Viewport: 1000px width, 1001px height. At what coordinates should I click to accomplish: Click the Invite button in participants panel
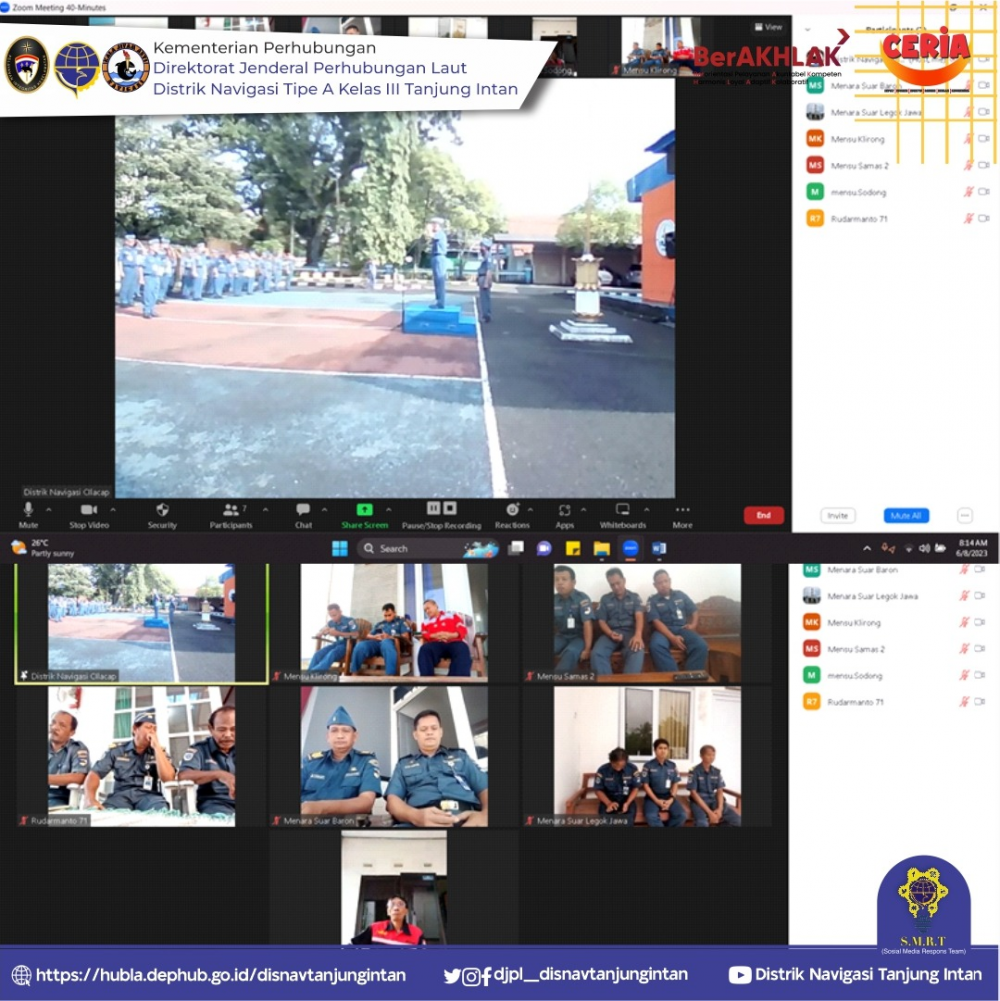click(x=838, y=515)
